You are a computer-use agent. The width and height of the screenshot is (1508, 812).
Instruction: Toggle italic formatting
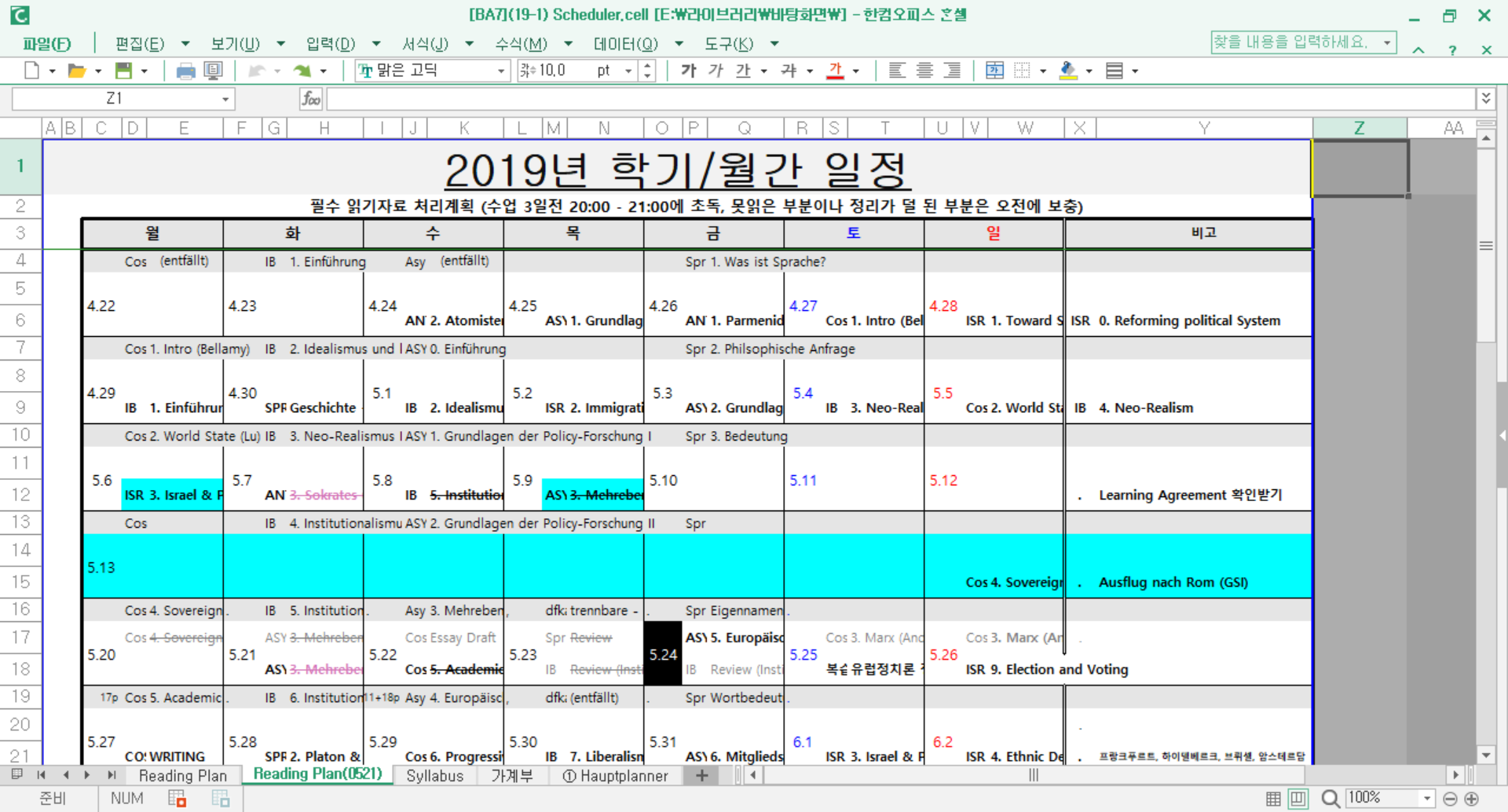[716, 71]
